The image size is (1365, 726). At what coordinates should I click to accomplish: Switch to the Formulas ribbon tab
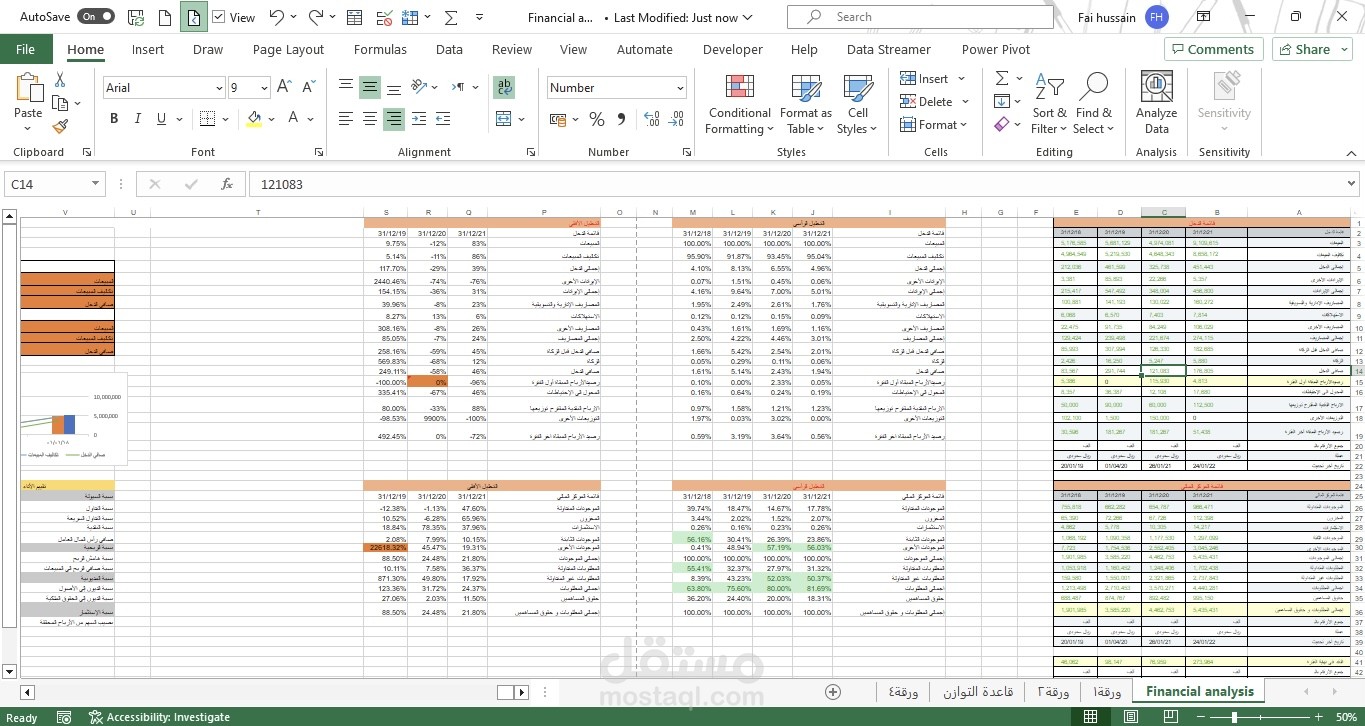(x=380, y=49)
